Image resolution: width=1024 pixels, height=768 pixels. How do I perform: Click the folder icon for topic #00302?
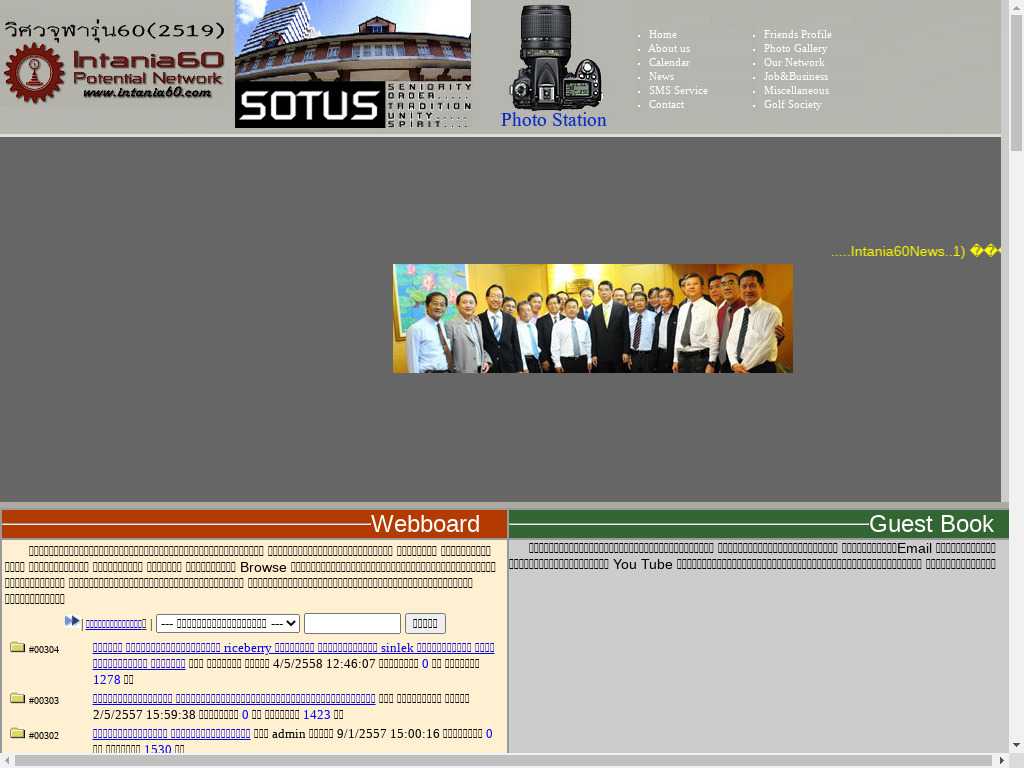coord(18,733)
